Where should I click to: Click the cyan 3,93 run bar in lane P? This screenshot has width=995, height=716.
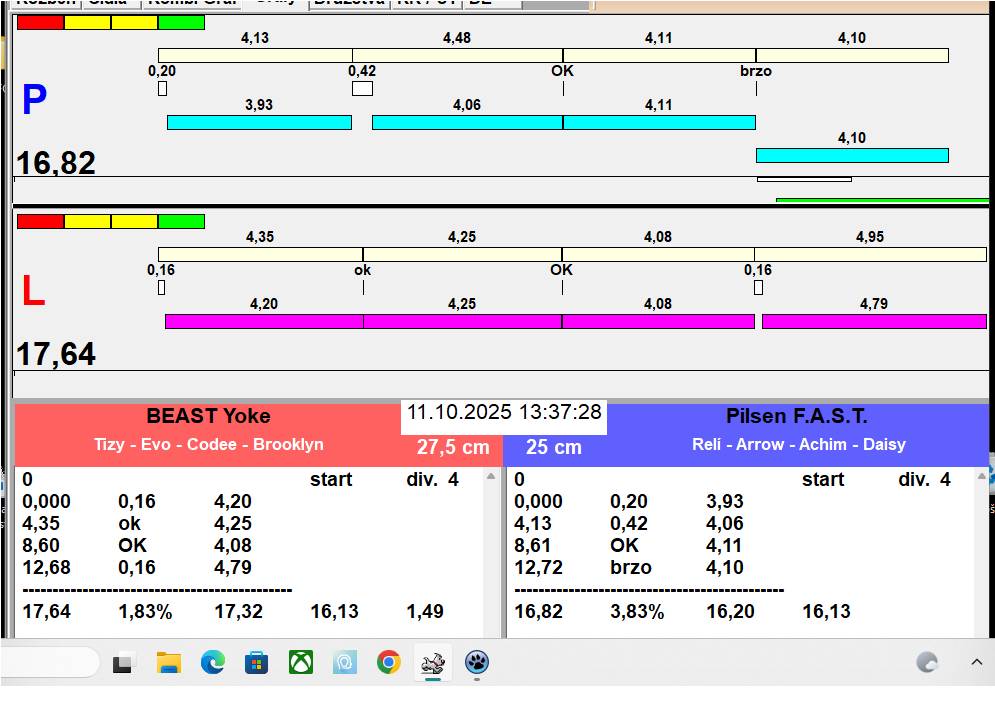coord(259,122)
